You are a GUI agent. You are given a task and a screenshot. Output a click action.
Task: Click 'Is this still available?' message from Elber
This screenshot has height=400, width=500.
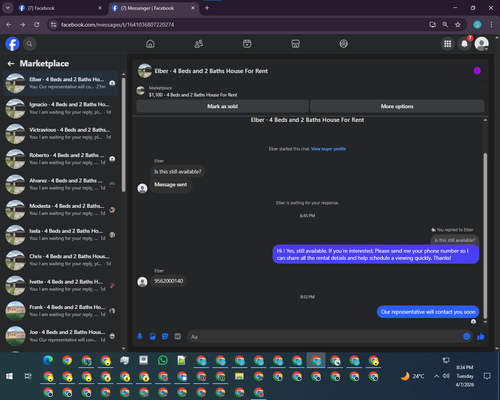coord(178,172)
